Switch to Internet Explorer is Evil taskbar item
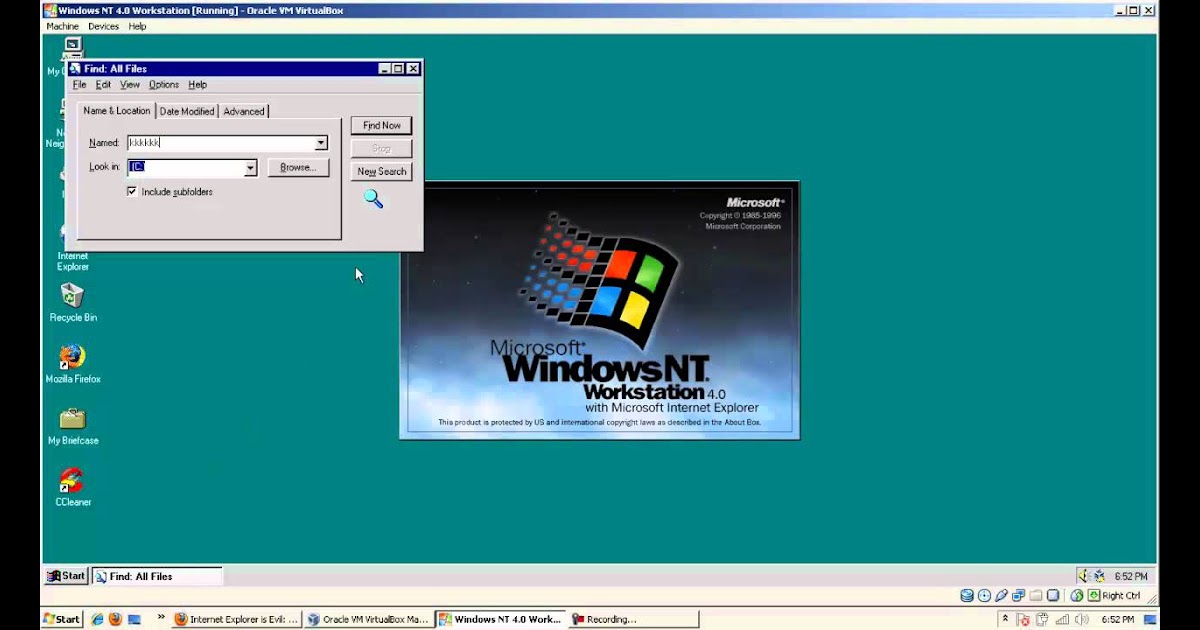 [x=236, y=619]
